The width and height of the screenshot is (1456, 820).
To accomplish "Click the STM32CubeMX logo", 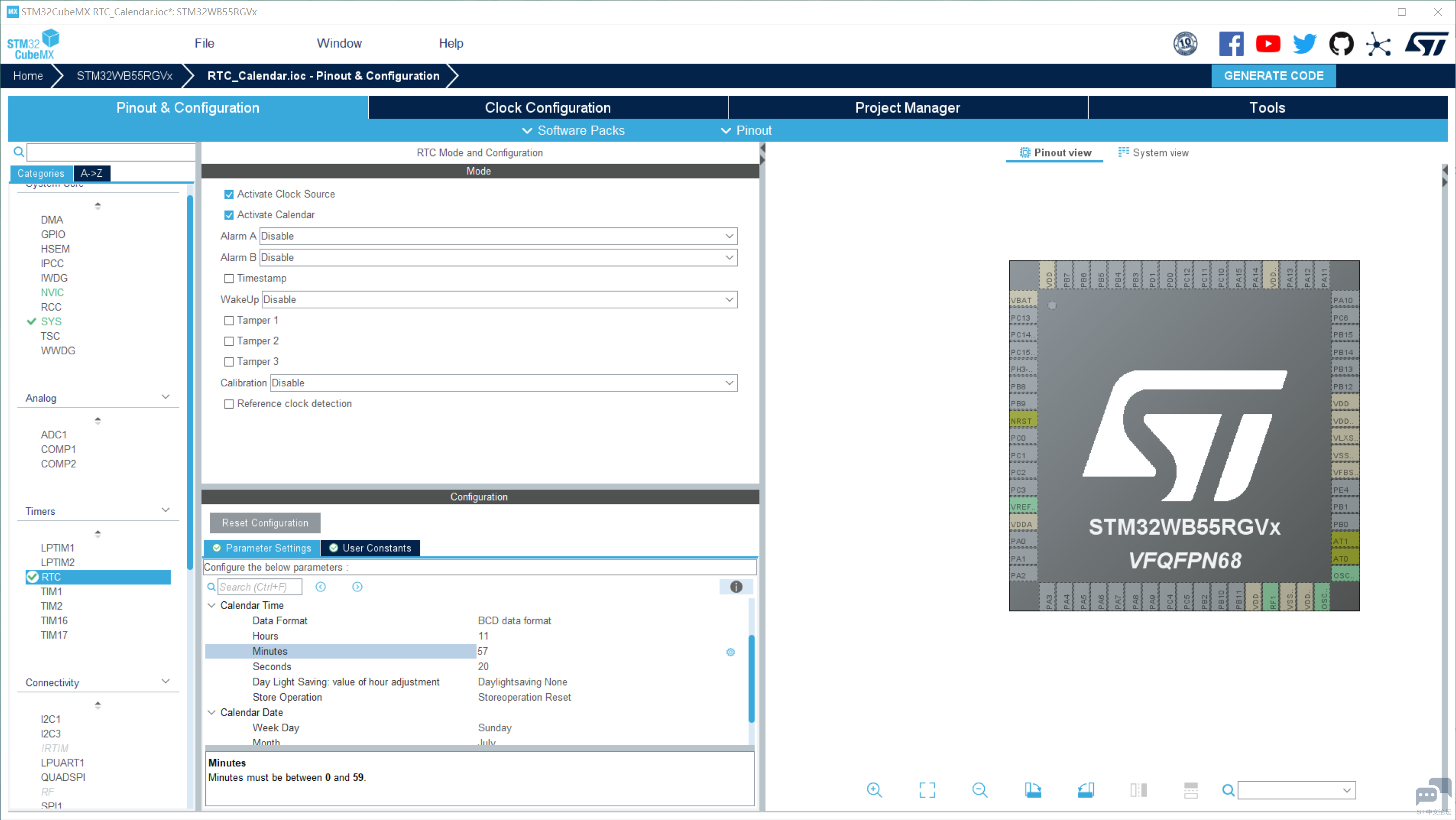I will [33, 44].
